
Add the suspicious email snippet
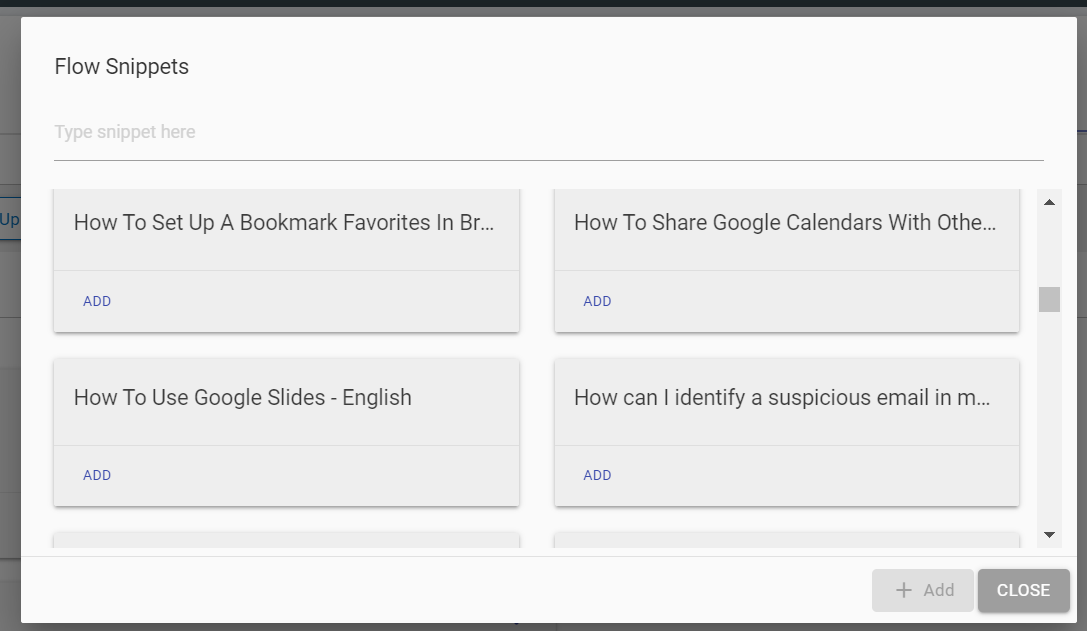(x=597, y=475)
